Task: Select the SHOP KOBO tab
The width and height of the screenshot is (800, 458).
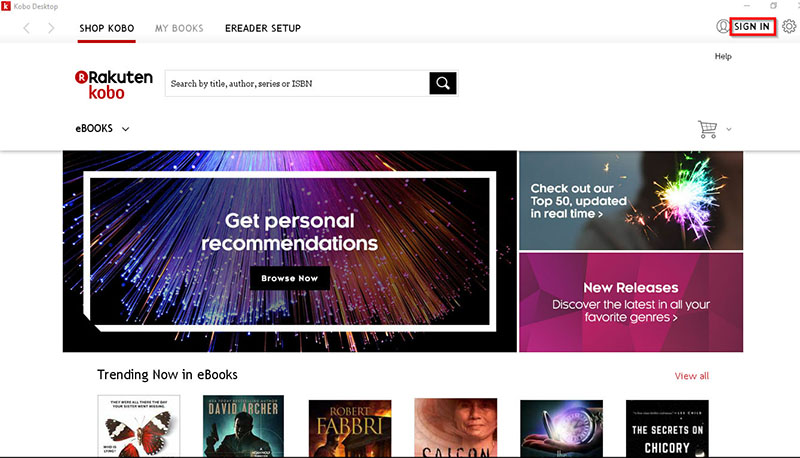Action: pyautogui.click(x=107, y=28)
